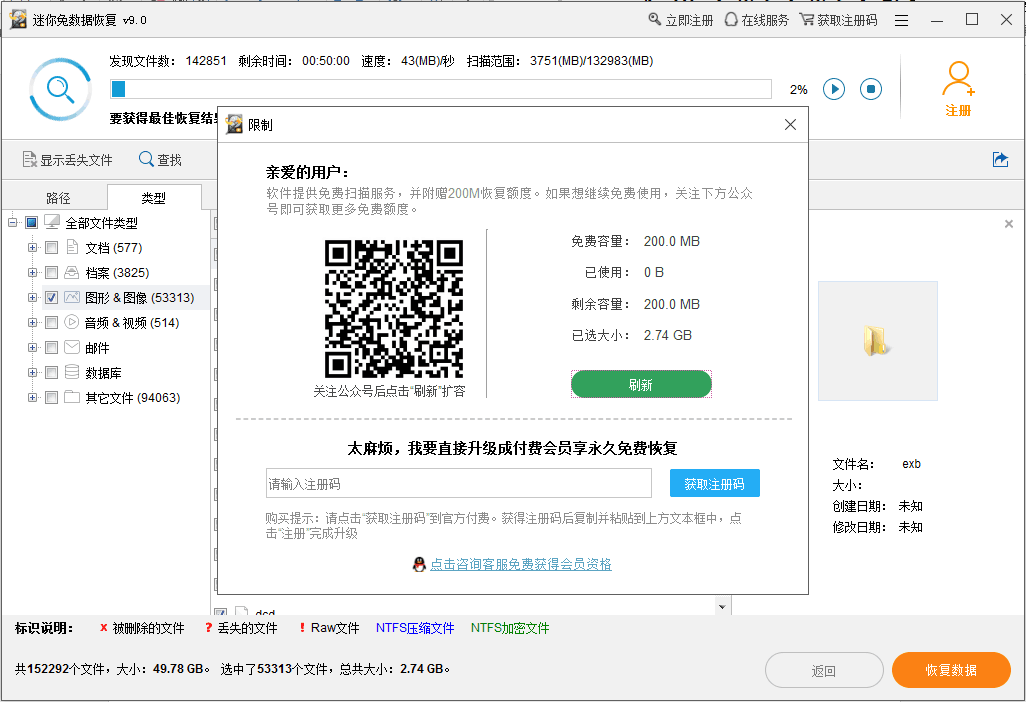This screenshot has width=1026, height=702.
Task: Click the QQ penguin customer service icon
Action: pos(419,564)
